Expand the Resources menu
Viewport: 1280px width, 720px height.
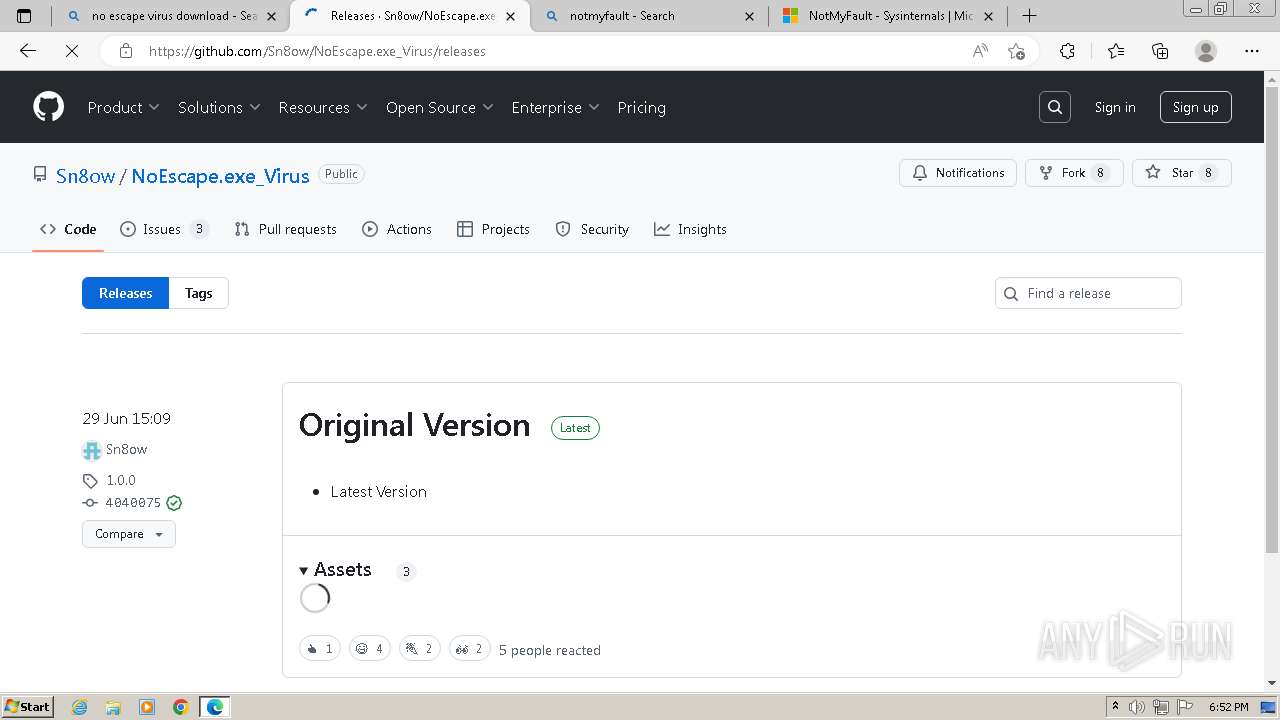pos(323,107)
